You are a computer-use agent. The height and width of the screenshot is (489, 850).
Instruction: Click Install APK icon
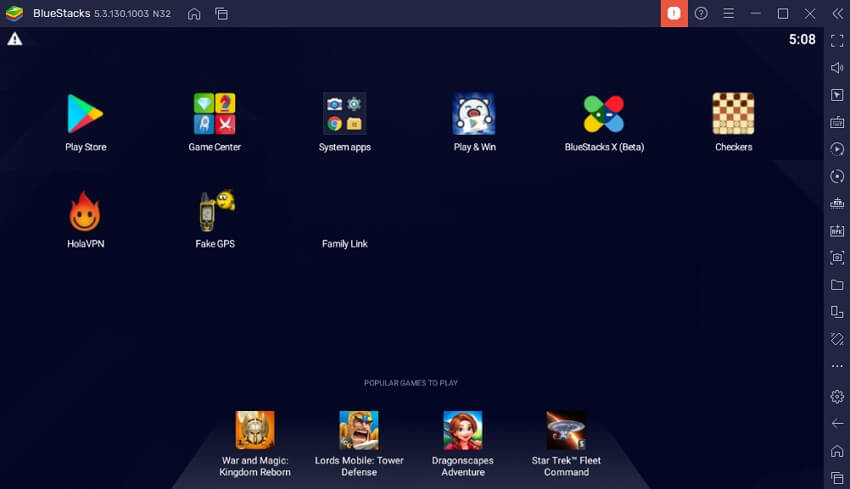(x=837, y=230)
